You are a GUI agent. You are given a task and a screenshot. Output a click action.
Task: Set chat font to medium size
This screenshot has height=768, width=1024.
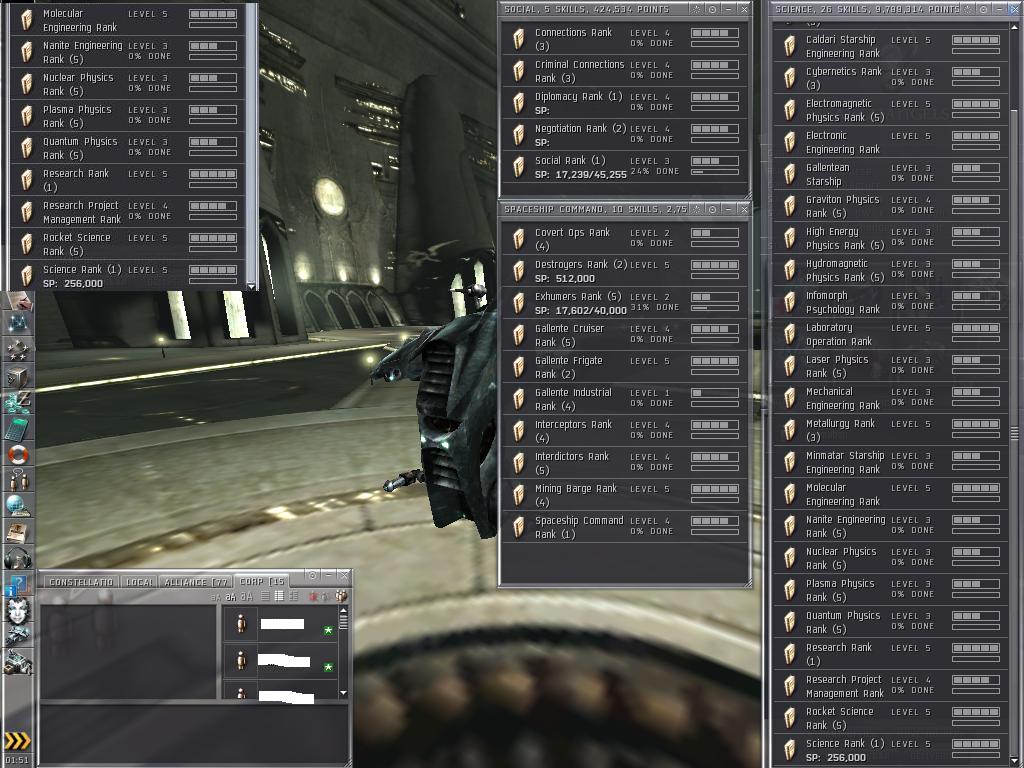click(x=231, y=597)
